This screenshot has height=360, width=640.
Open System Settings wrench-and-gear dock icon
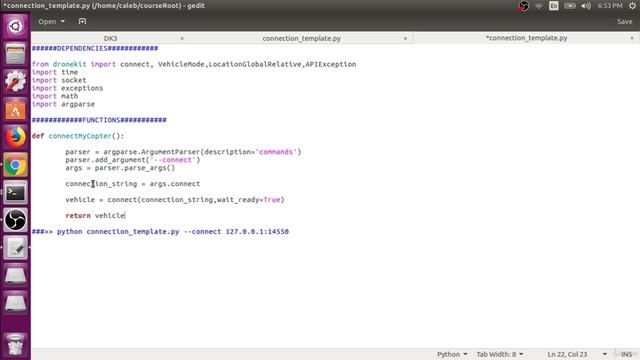(x=15, y=81)
